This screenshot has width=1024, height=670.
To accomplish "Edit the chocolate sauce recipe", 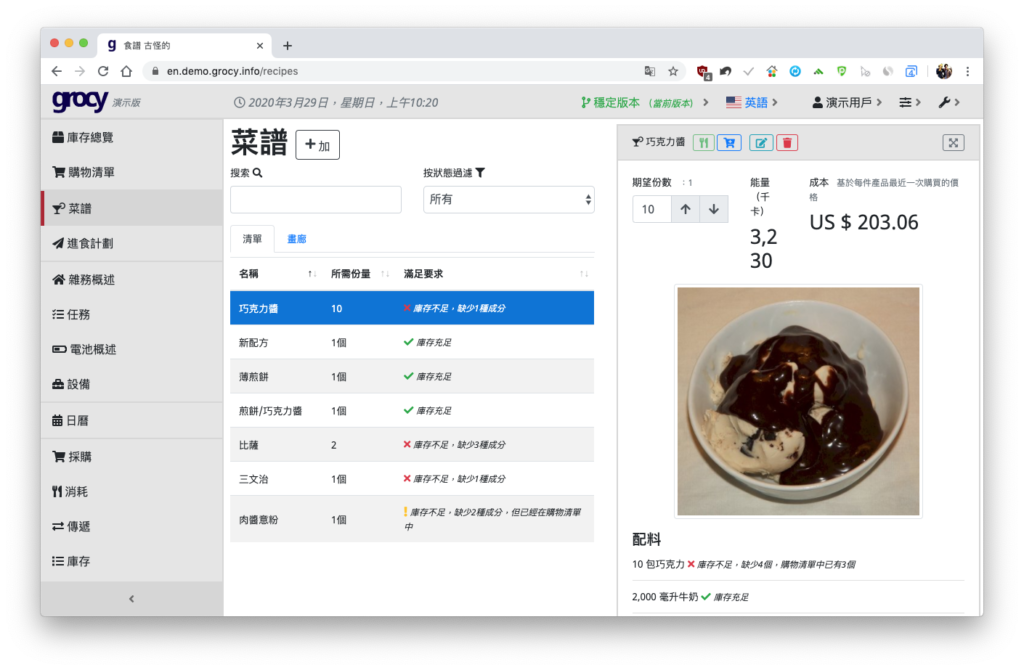I will [761, 142].
